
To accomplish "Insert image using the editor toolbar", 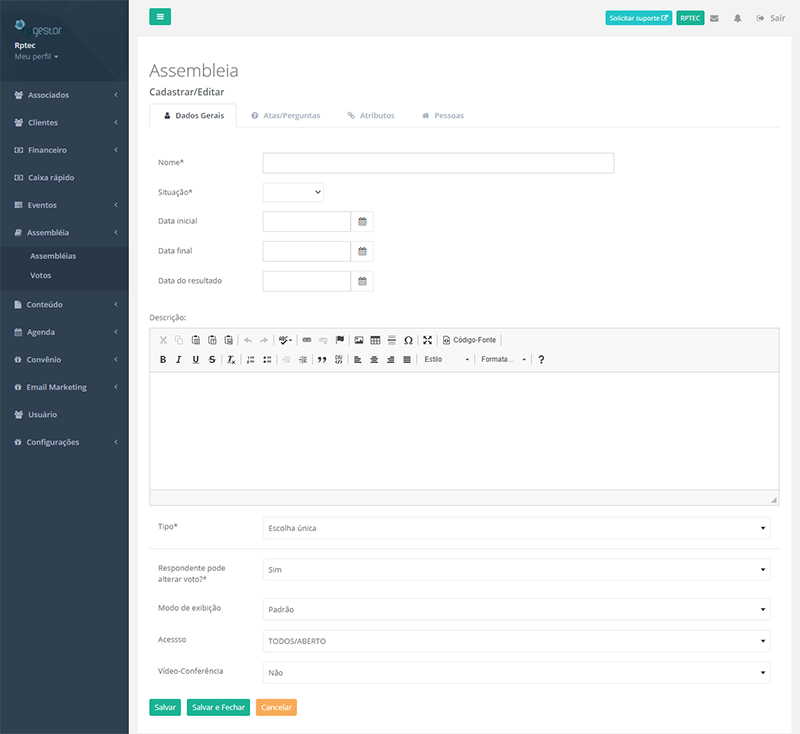I will point(359,340).
